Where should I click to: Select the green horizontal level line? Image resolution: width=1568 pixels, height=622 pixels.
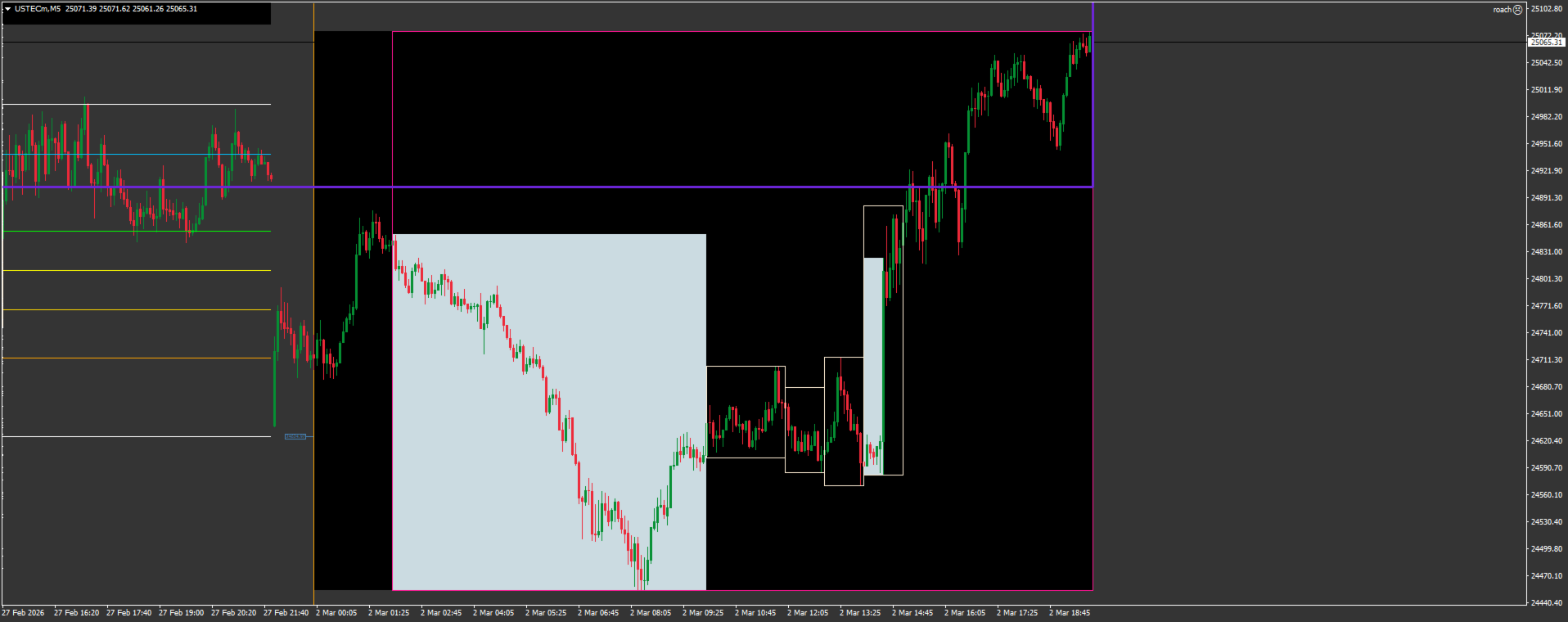pos(137,231)
